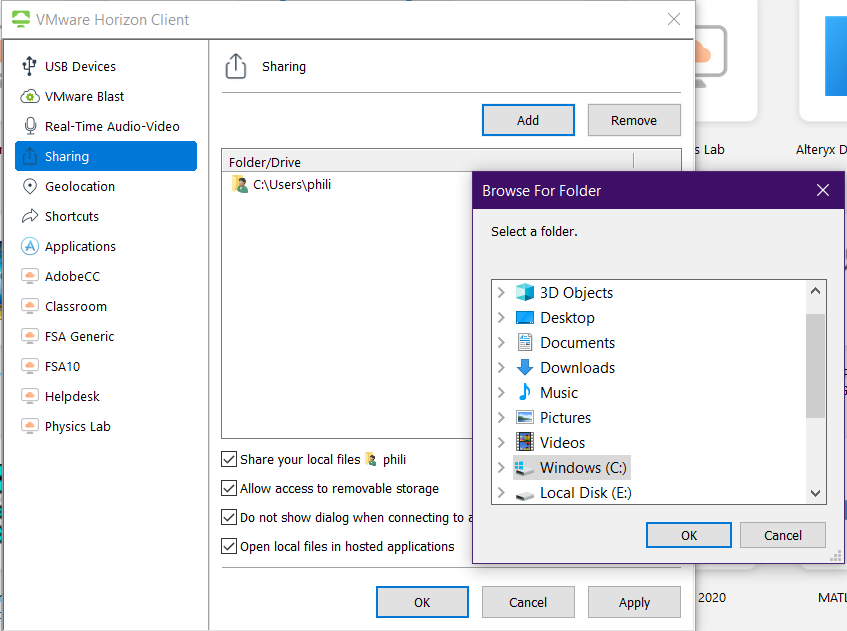Expand the Pictures tree node chevron
847x631 pixels.
tap(501, 418)
